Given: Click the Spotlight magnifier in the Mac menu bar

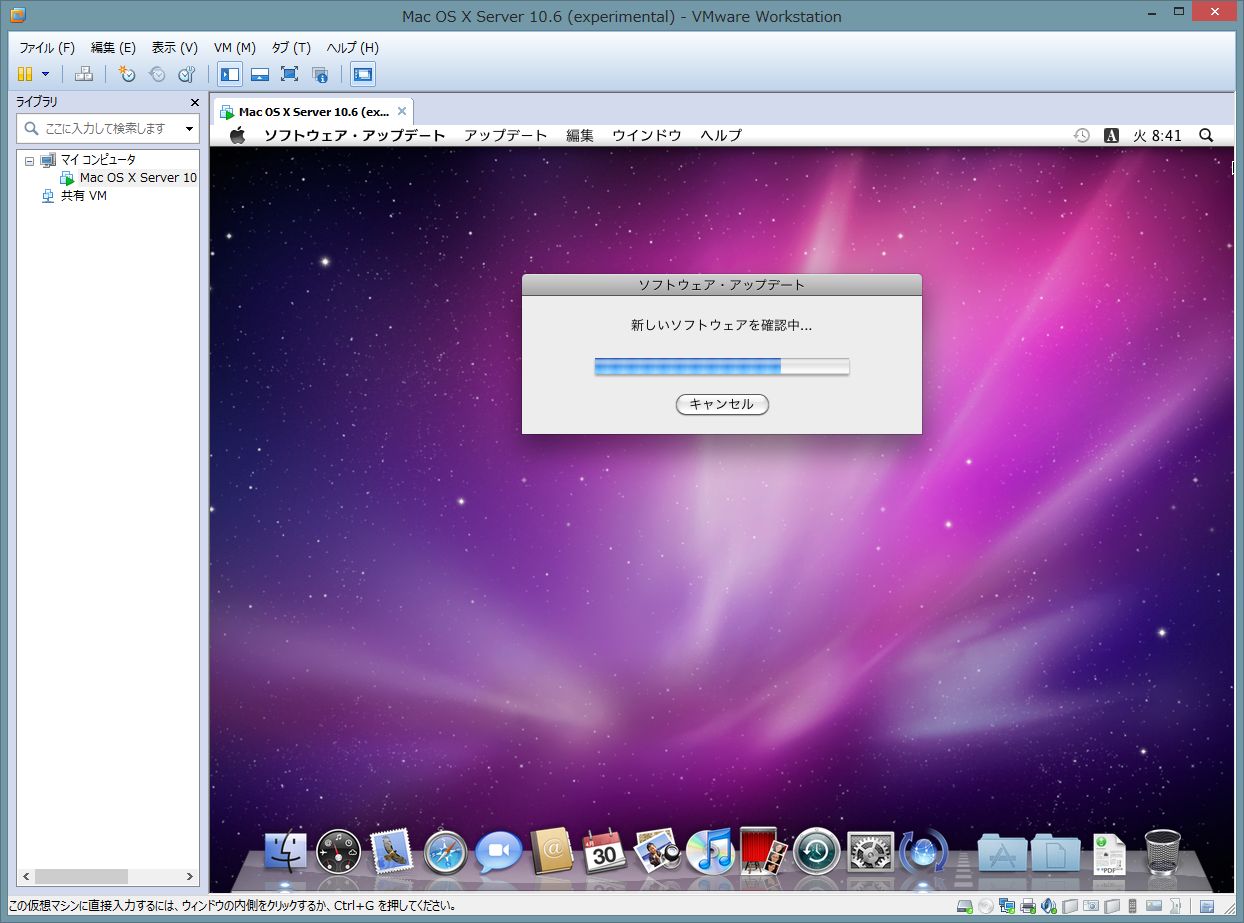Looking at the screenshot, I should pyautogui.click(x=1206, y=135).
